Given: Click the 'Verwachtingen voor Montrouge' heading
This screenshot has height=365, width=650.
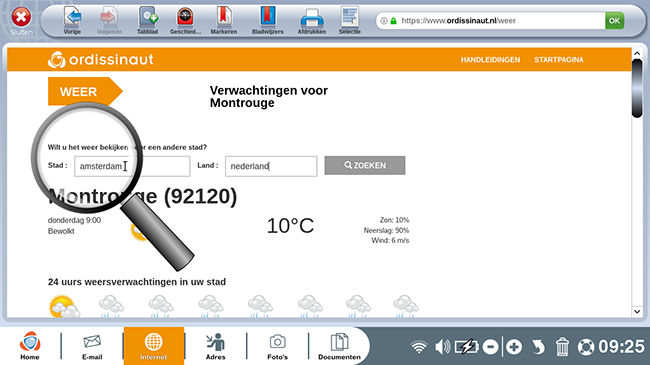Looking at the screenshot, I should pos(269,97).
